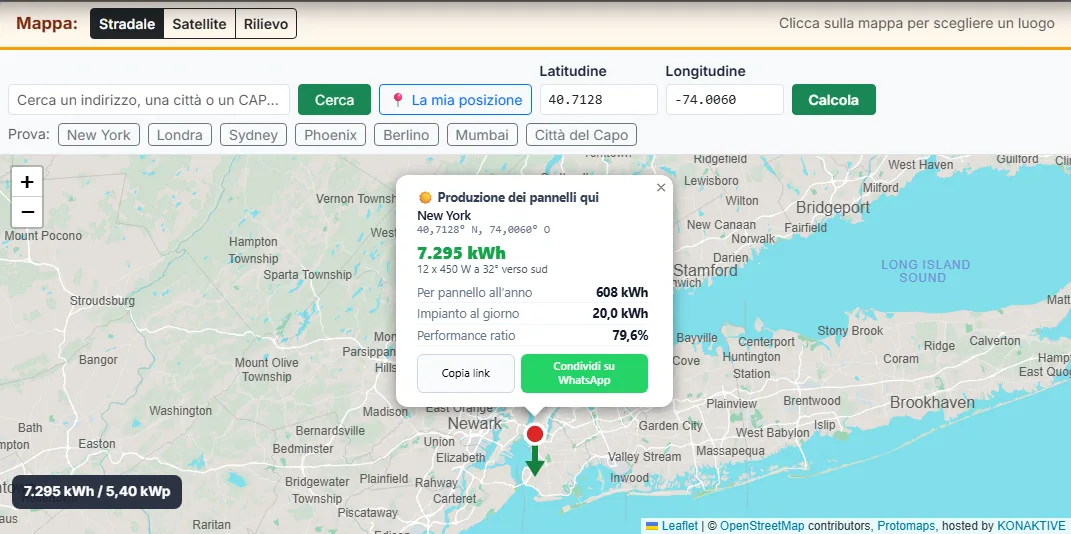Switch map to Rilievo view
This screenshot has width=1071, height=534.
point(266,24)
